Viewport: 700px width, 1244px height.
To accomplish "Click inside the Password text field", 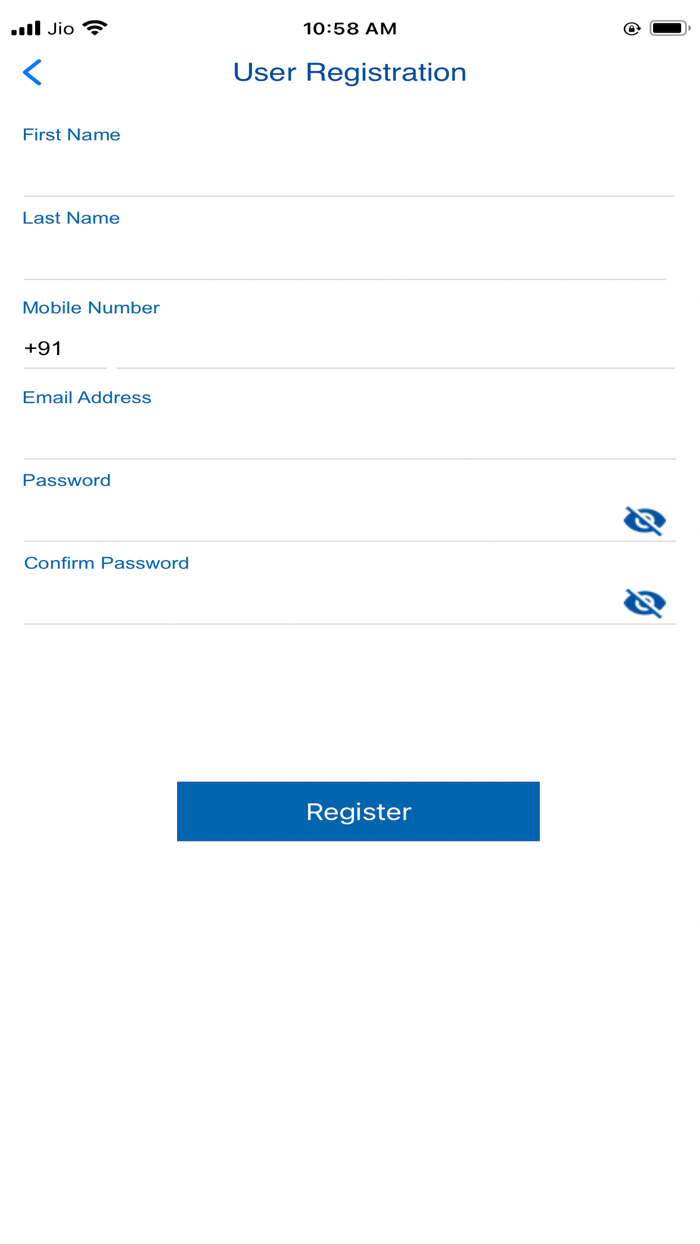I will 320,519.
